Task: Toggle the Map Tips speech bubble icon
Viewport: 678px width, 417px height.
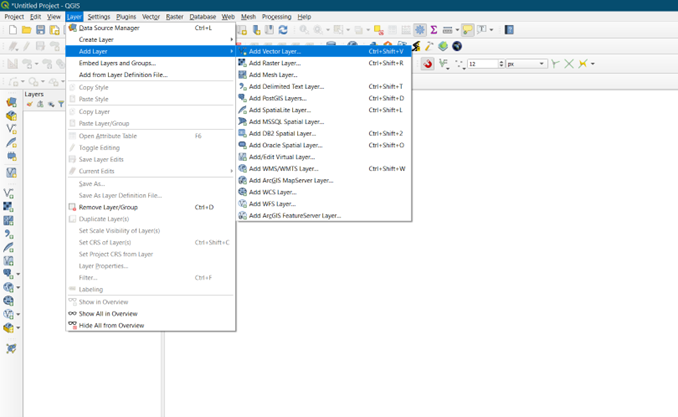Action: (x=467, y=29)
